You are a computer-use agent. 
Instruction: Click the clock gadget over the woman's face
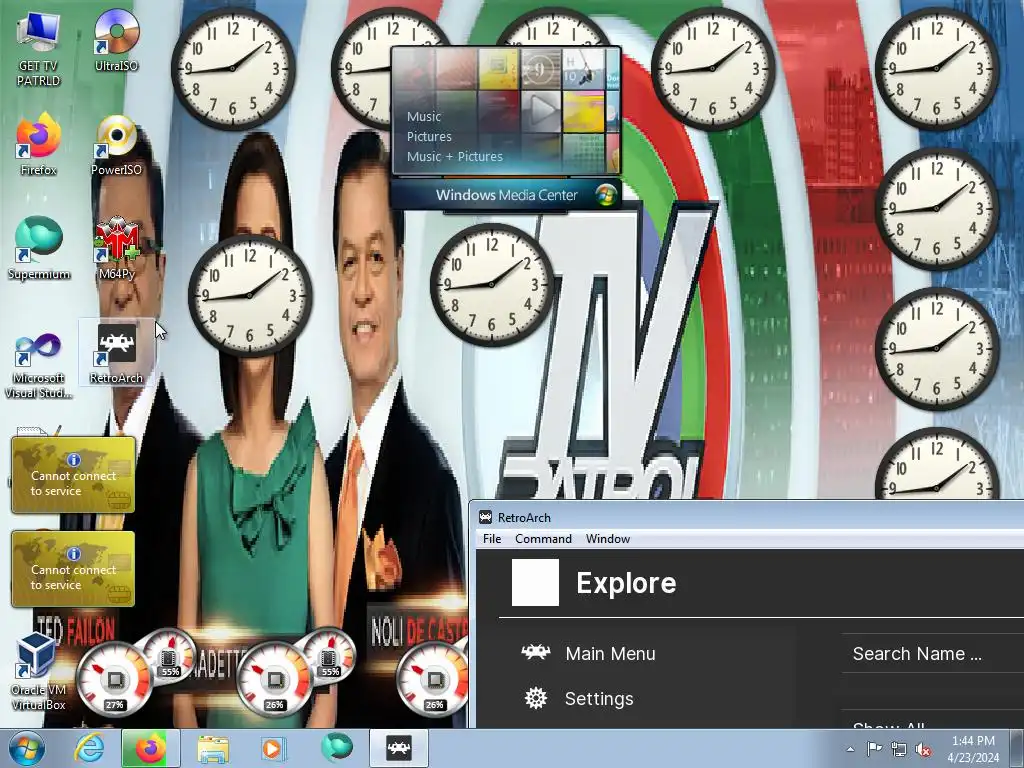(250, 295)
